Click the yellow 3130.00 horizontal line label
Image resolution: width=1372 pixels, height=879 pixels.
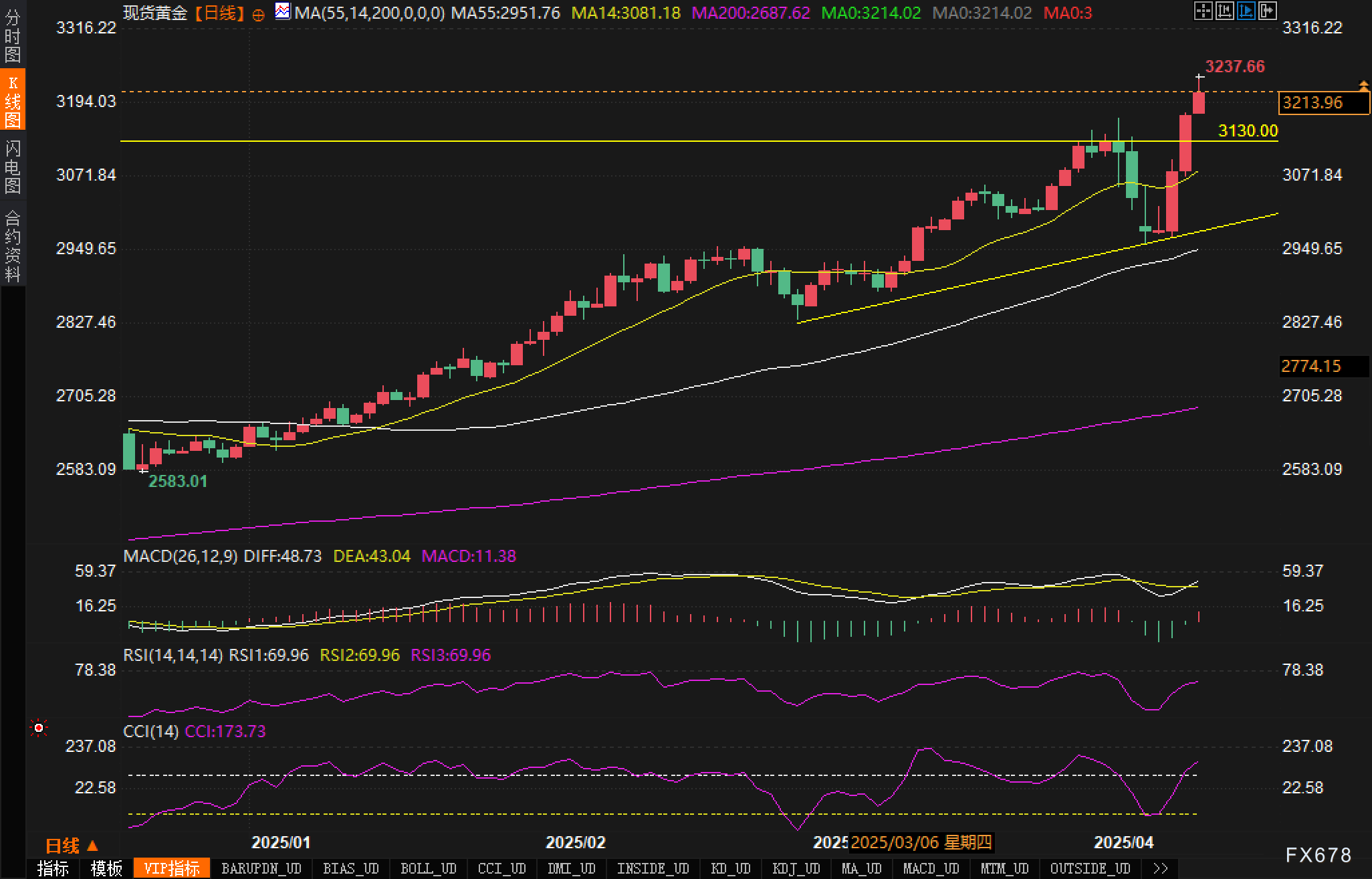click(1247, 131)
